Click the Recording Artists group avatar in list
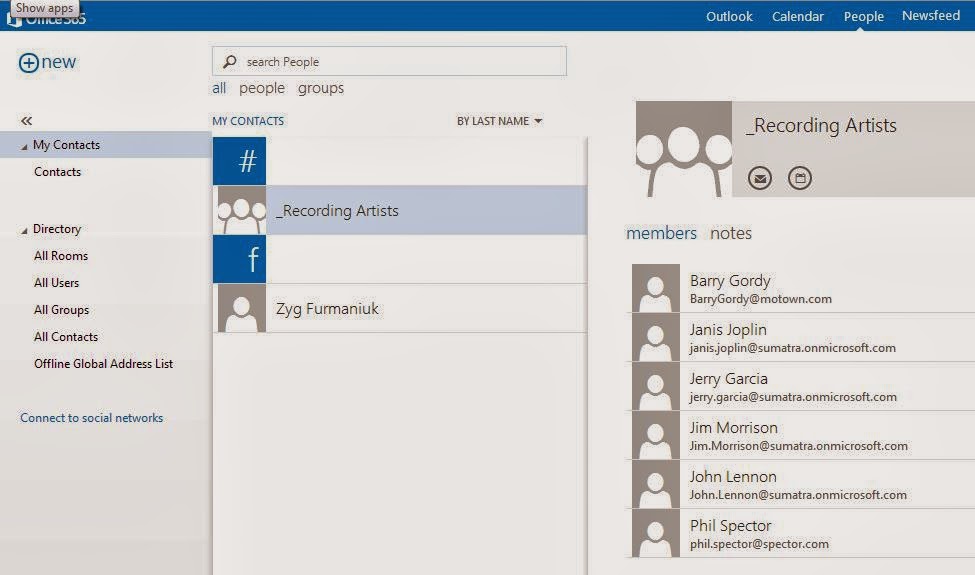975x575 pixels. point(241,210)
